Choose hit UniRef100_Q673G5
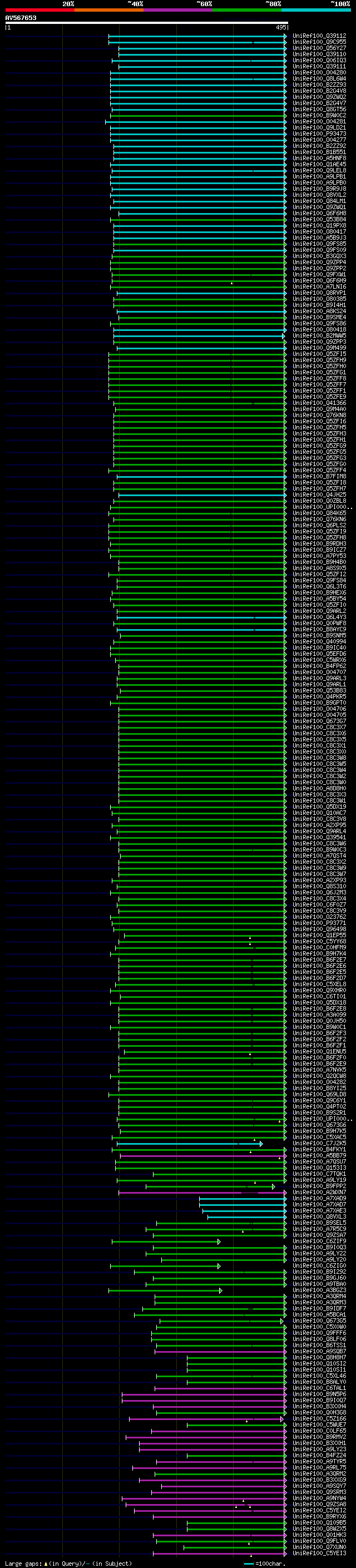This screenshot has height=1568, width=356. [319, 1322]
